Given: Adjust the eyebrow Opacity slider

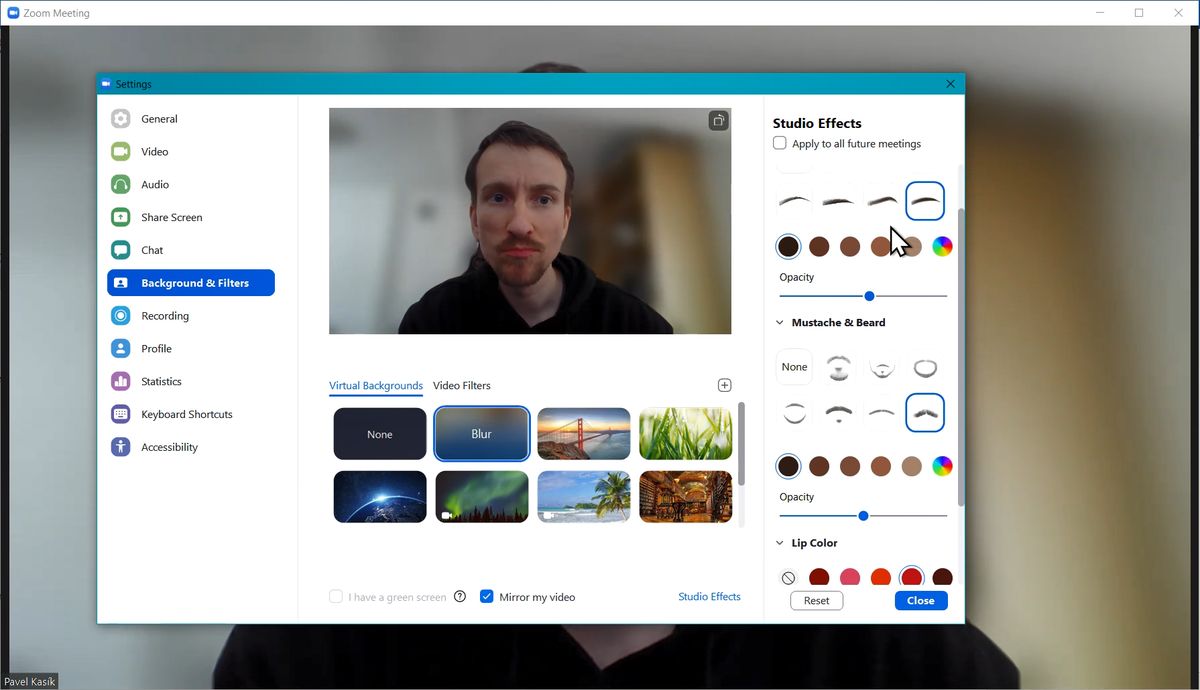Looking at the screenshot, I should pos(863,296).
